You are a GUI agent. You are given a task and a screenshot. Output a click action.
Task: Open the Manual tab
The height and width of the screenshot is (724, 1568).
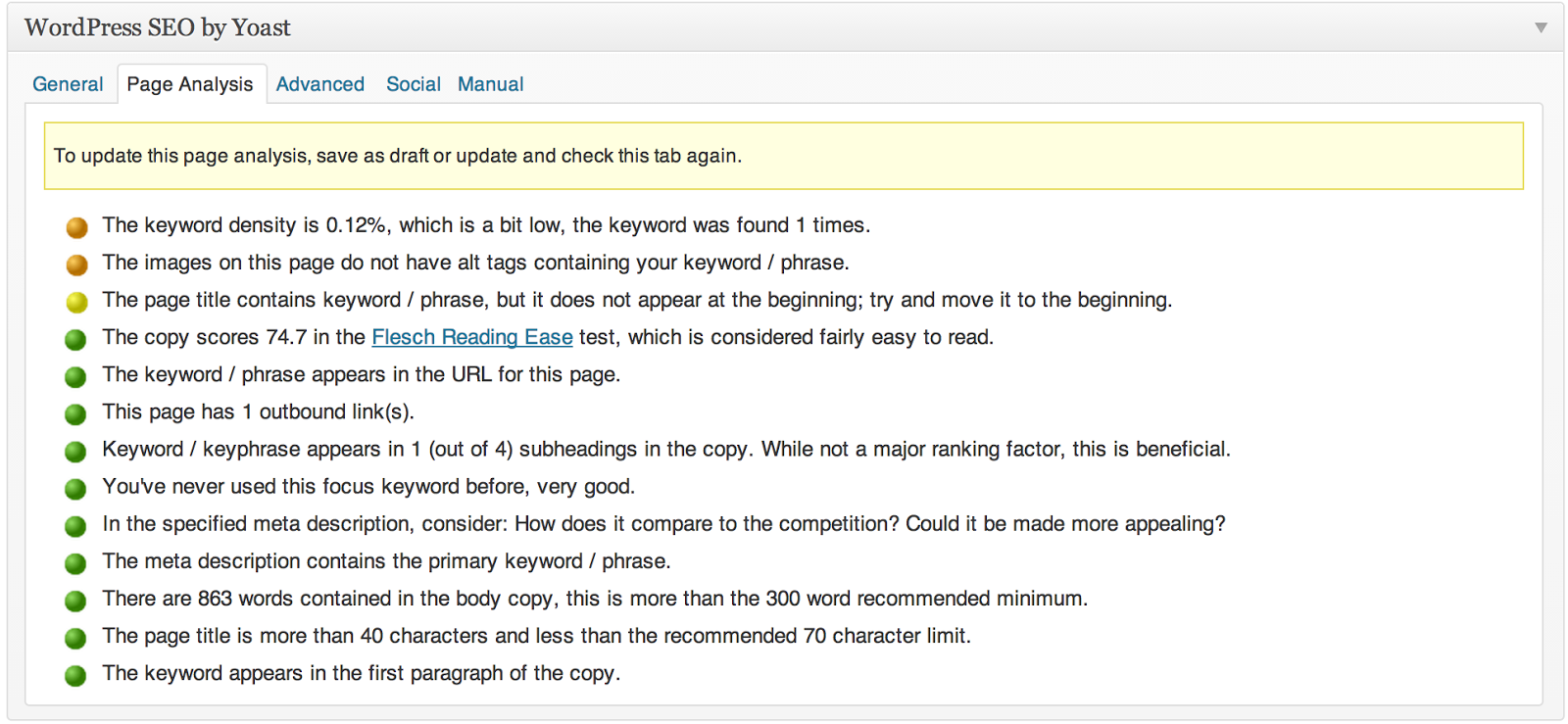pos(491,84)
